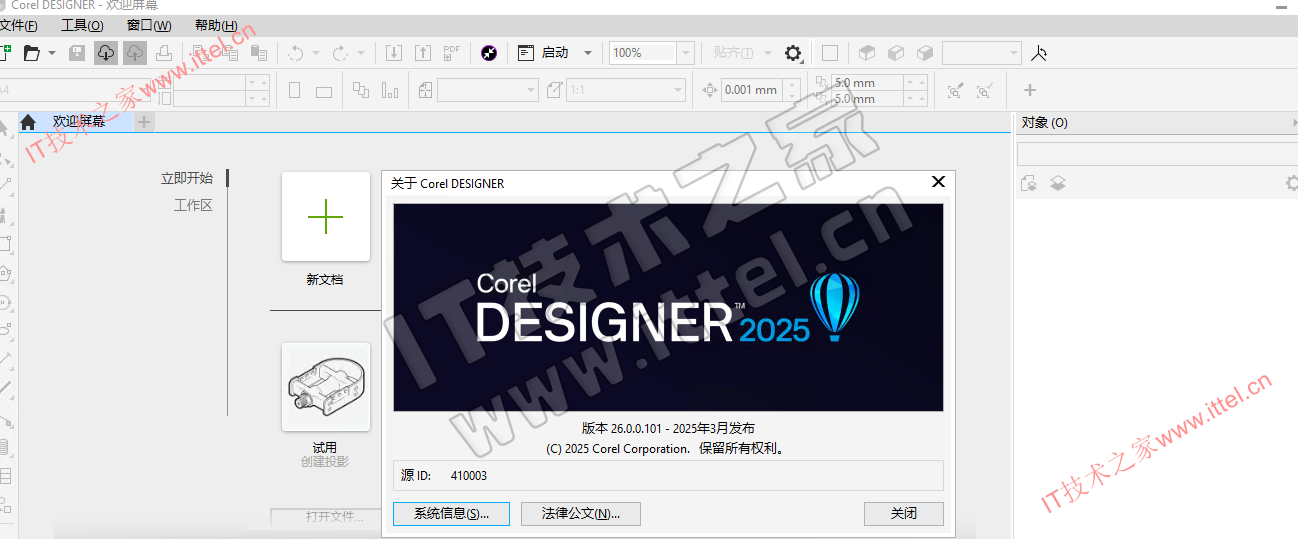Open dropdown arrow next to Open folder
The width and height of the screenshot is (1298, 539).
pyautogui.click(x=52, y=53)
